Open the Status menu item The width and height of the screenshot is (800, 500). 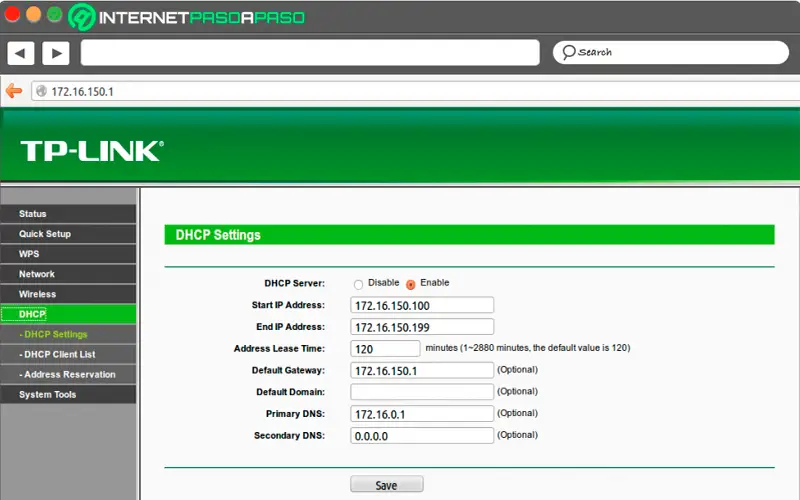(x=68, y=214)
